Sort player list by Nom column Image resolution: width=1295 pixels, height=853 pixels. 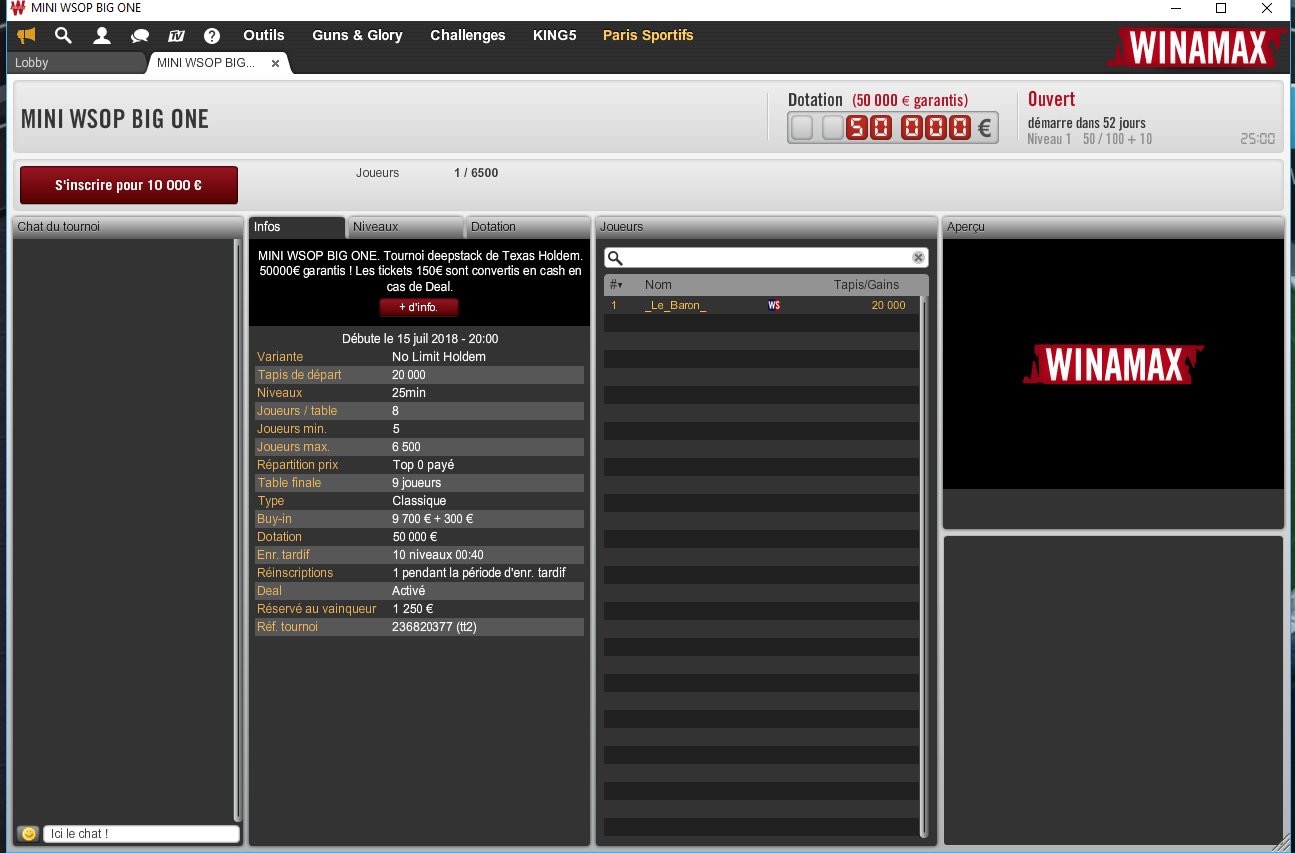tap(658, 285)
